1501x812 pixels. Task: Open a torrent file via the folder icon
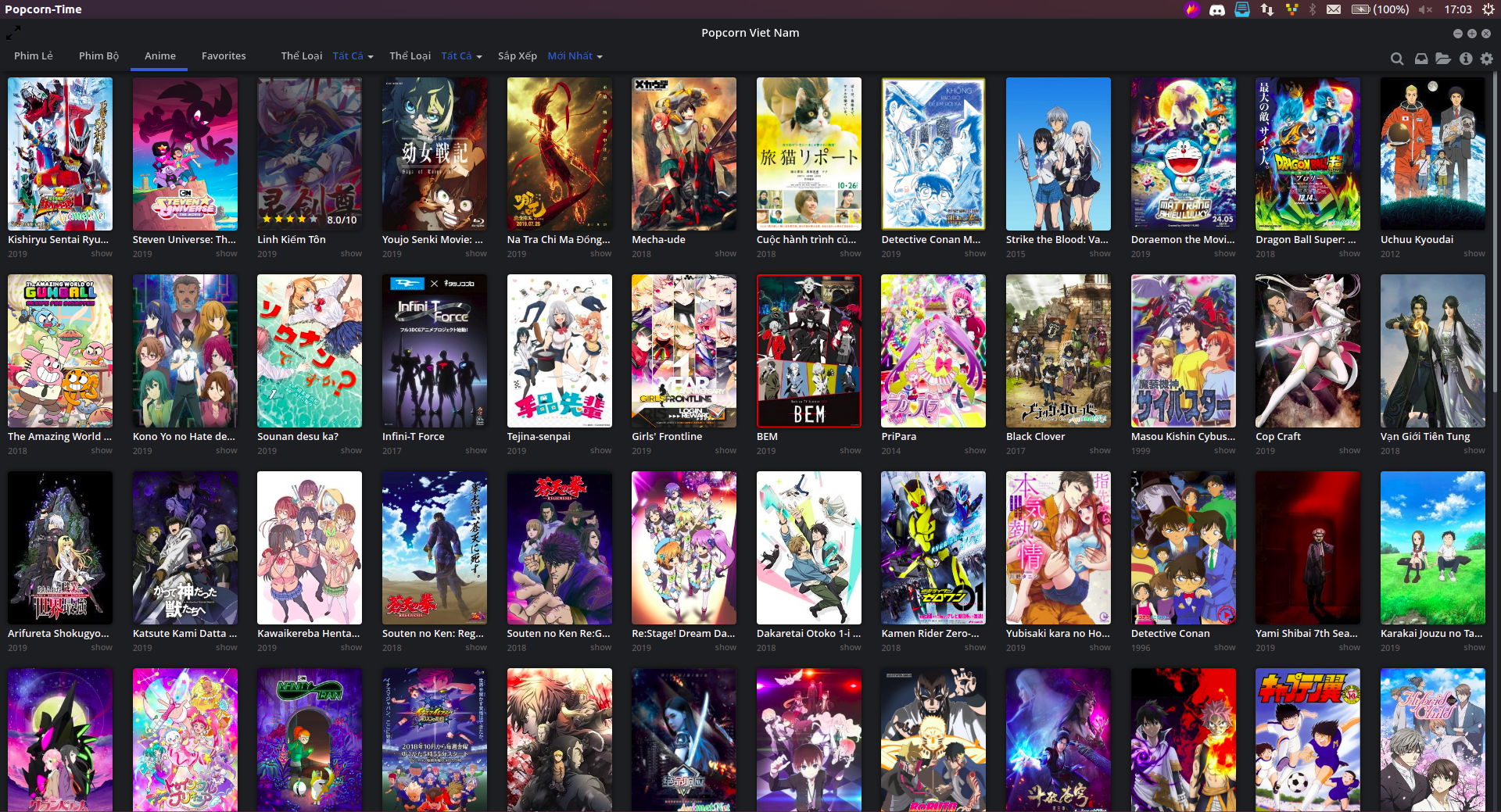tap(1444, 59)
